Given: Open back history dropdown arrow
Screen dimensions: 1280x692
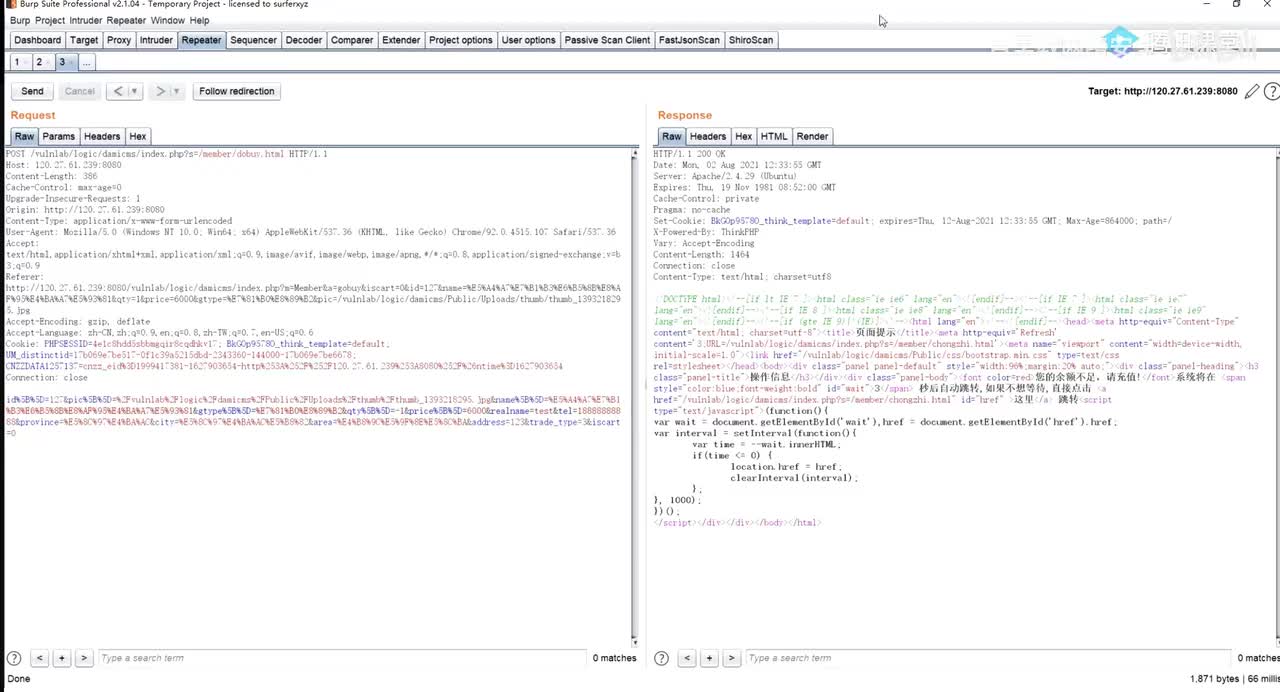Looking at the screenshot, I should click(135, 91).
